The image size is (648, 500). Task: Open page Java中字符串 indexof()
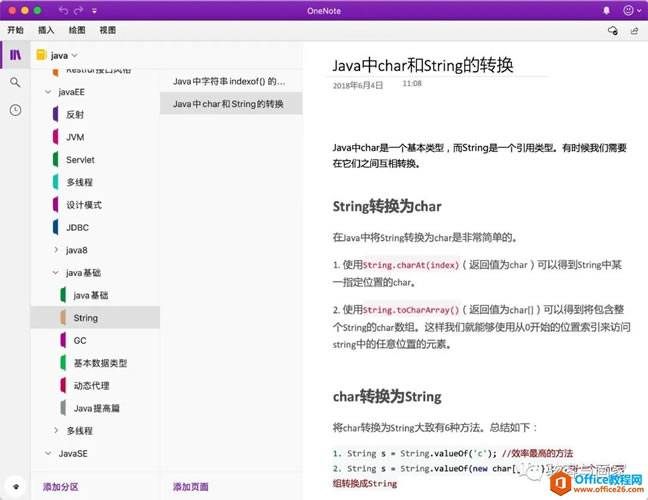coord(229,80)
